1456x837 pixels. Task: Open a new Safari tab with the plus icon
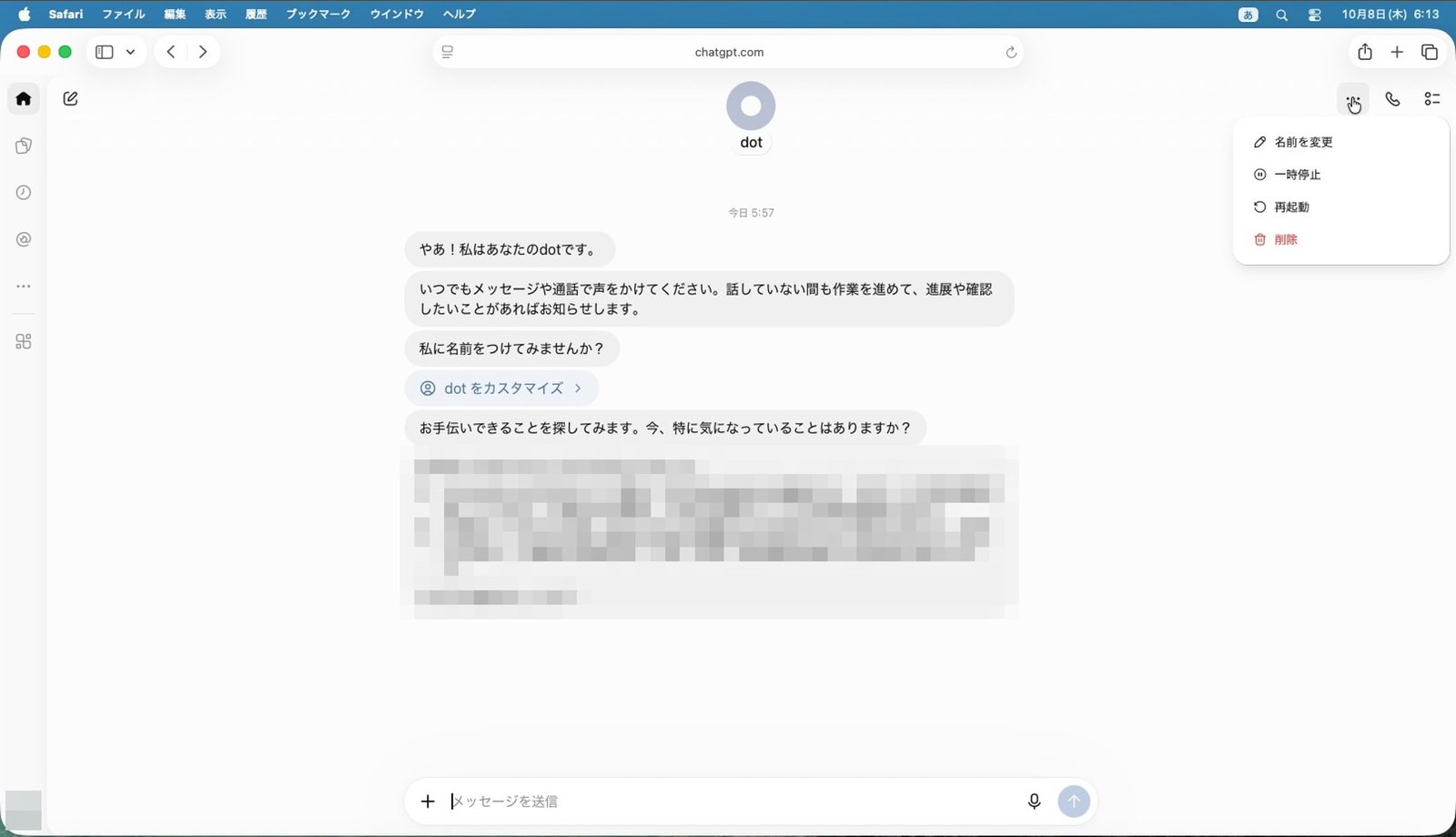(1397, 52)
